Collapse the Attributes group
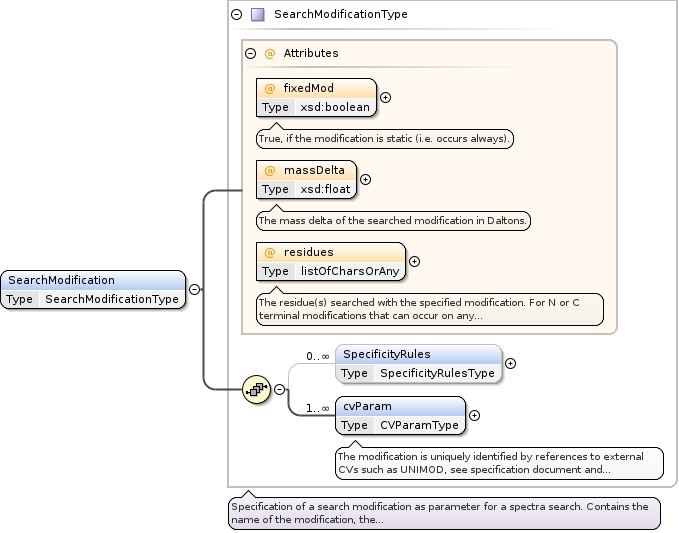Viewport: 679px width, 533px height. (x=250, y=53)
